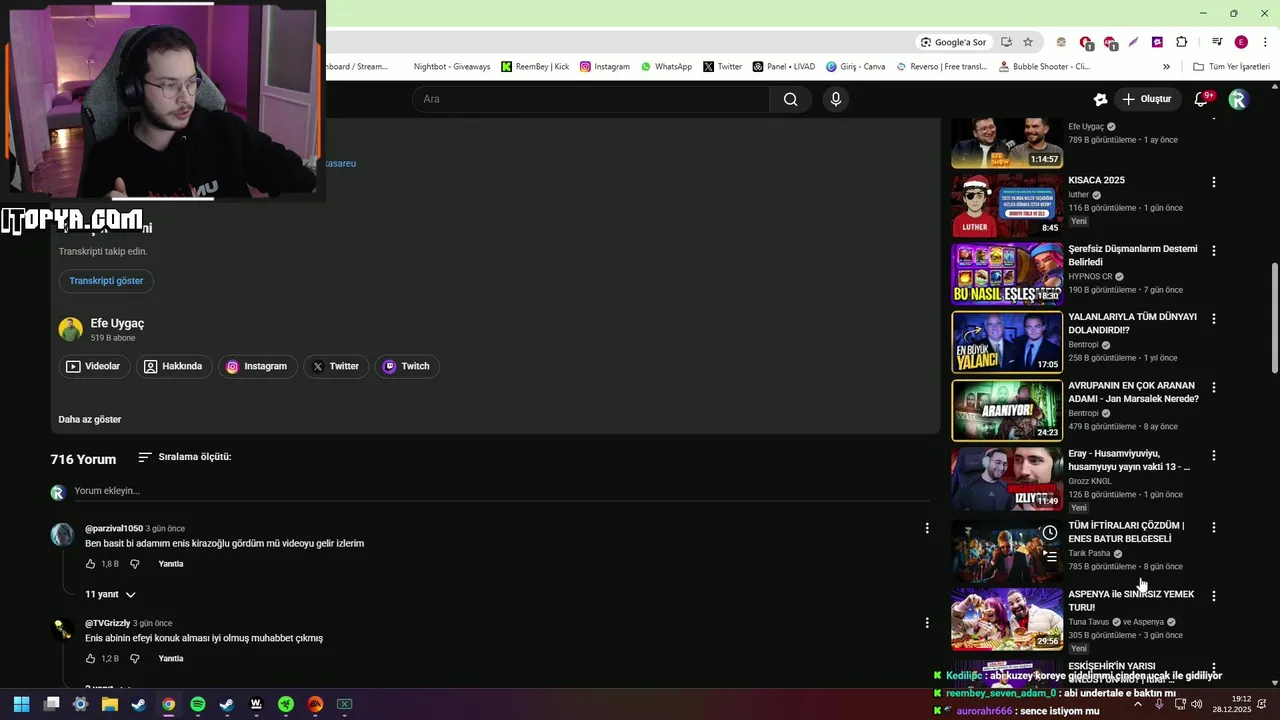Open more options for TÜM İFTİRALARI ÇÖZDÜM video
The width and height of the screenshot is (1280, 720).
tap(1214, 527)
